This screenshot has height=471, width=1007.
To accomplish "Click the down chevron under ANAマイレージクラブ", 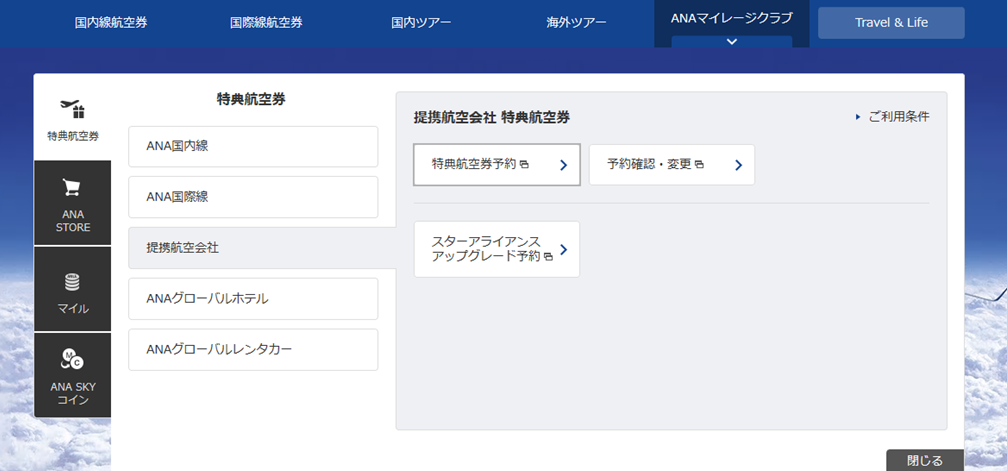I will 731,42.
